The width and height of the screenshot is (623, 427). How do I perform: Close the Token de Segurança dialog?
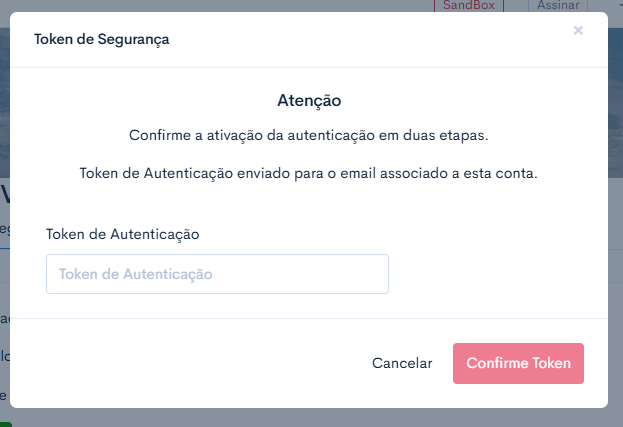tap(578, 30)
